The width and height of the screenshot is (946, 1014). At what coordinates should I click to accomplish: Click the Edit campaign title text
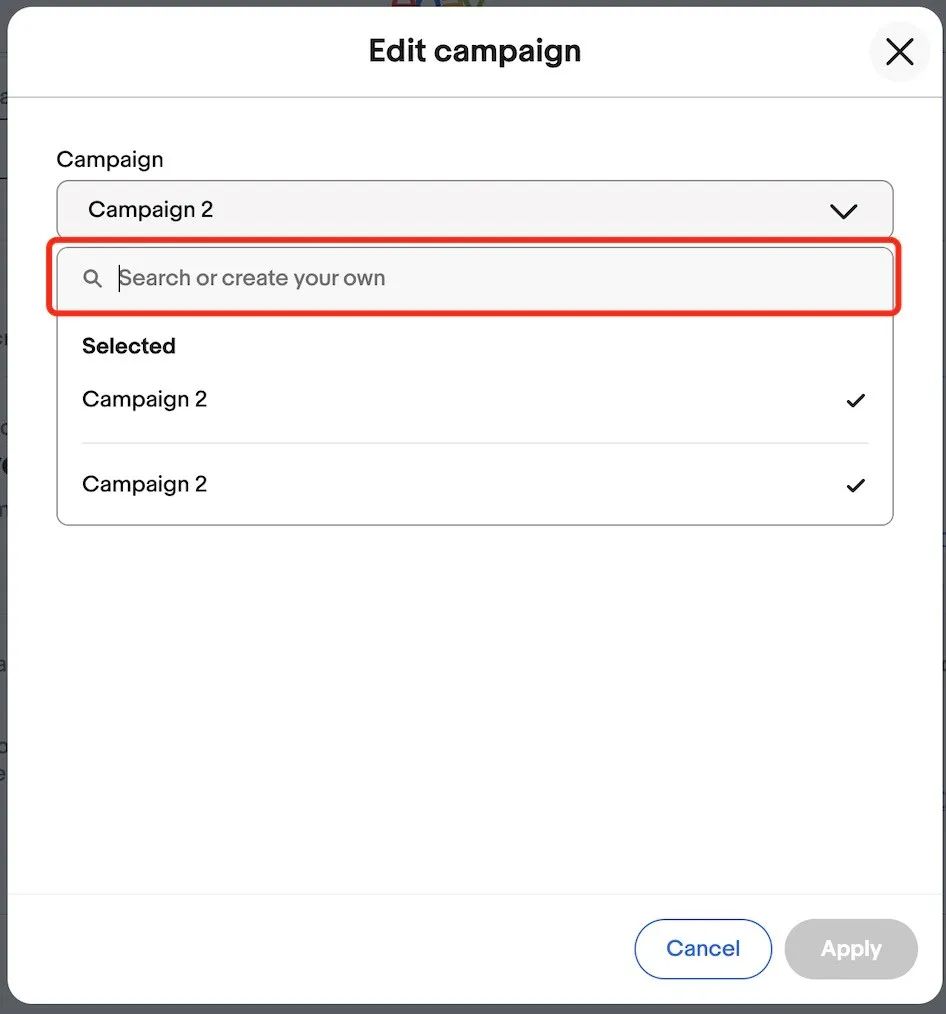tap(475, 51)
